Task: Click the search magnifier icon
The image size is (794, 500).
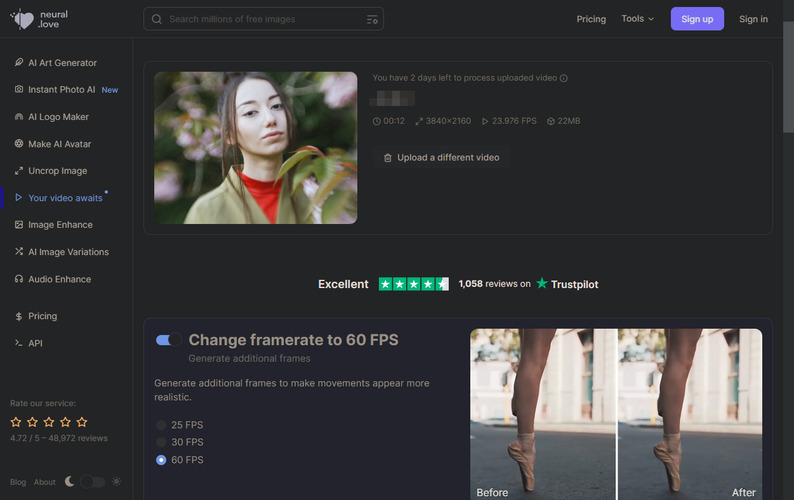Action: [157, 19]
